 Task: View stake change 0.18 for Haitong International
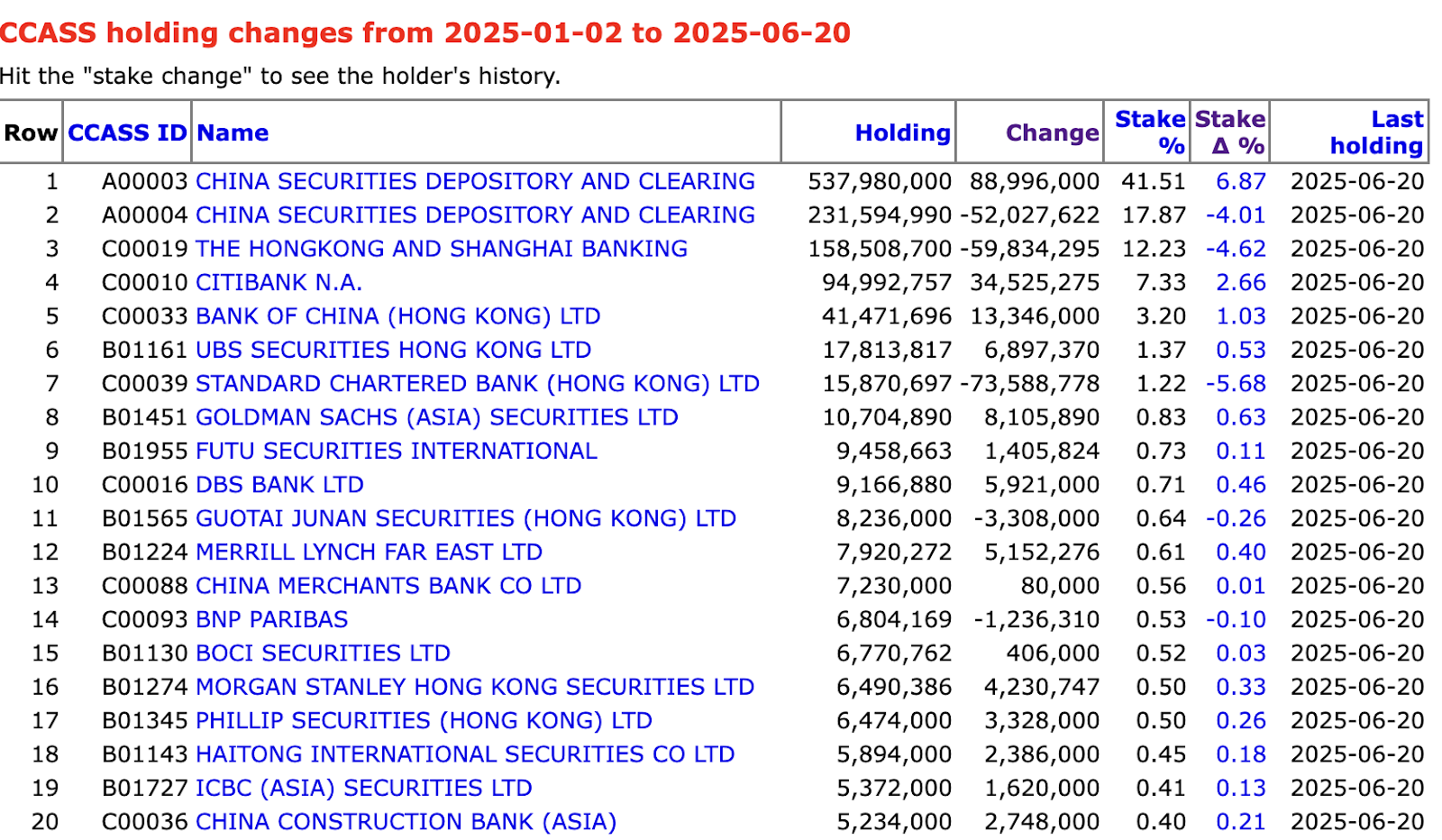1241,754
